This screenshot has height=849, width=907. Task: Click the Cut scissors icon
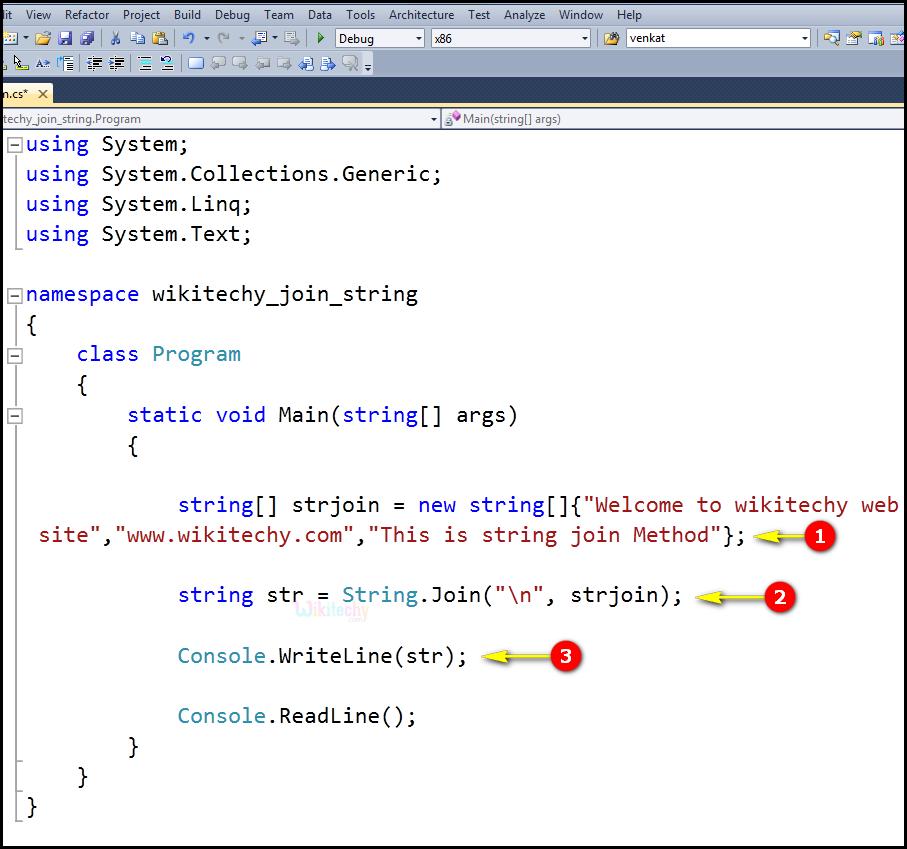(114, 37)
